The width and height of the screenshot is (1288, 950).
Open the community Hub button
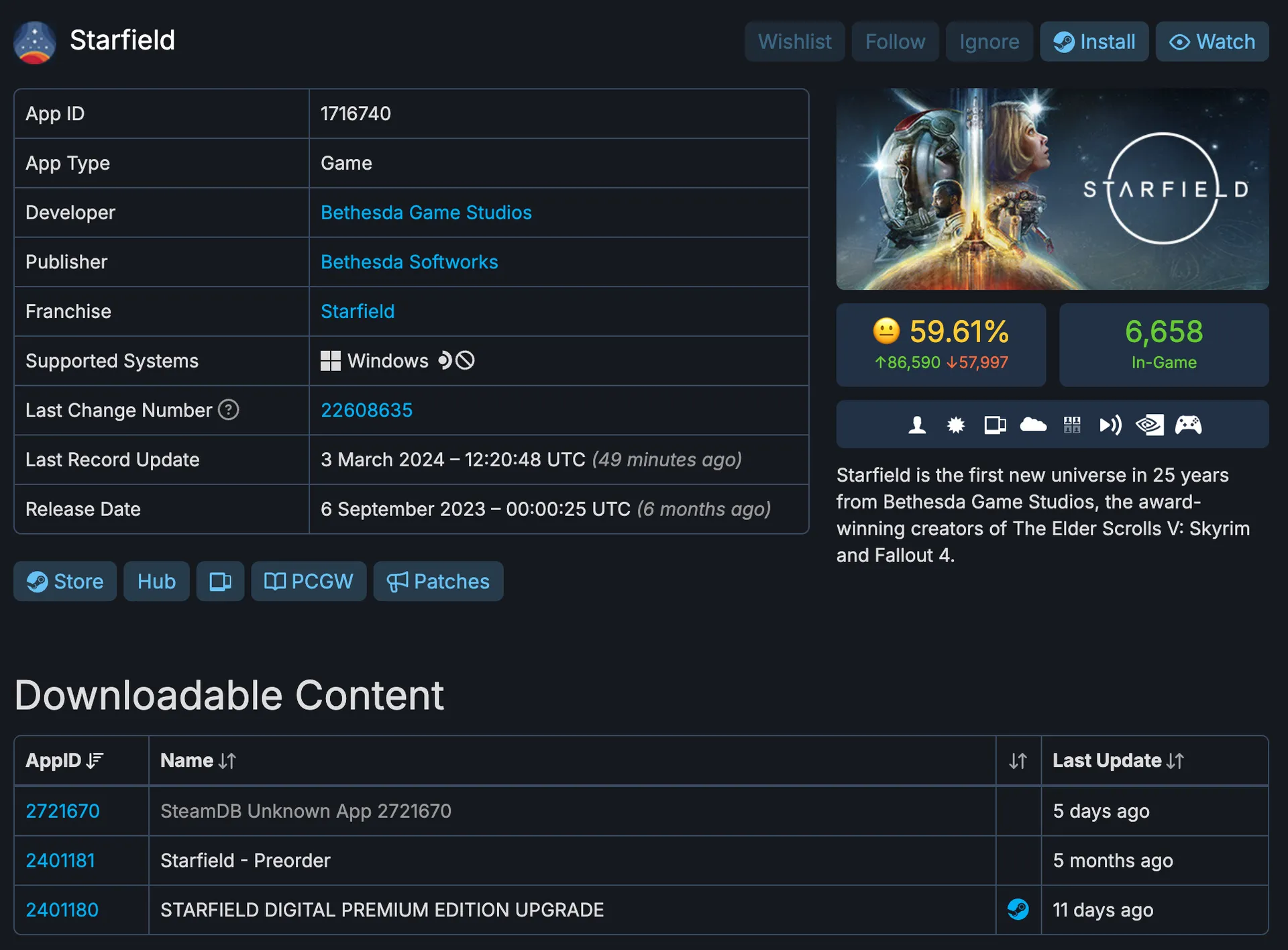[x=156, y=581]
